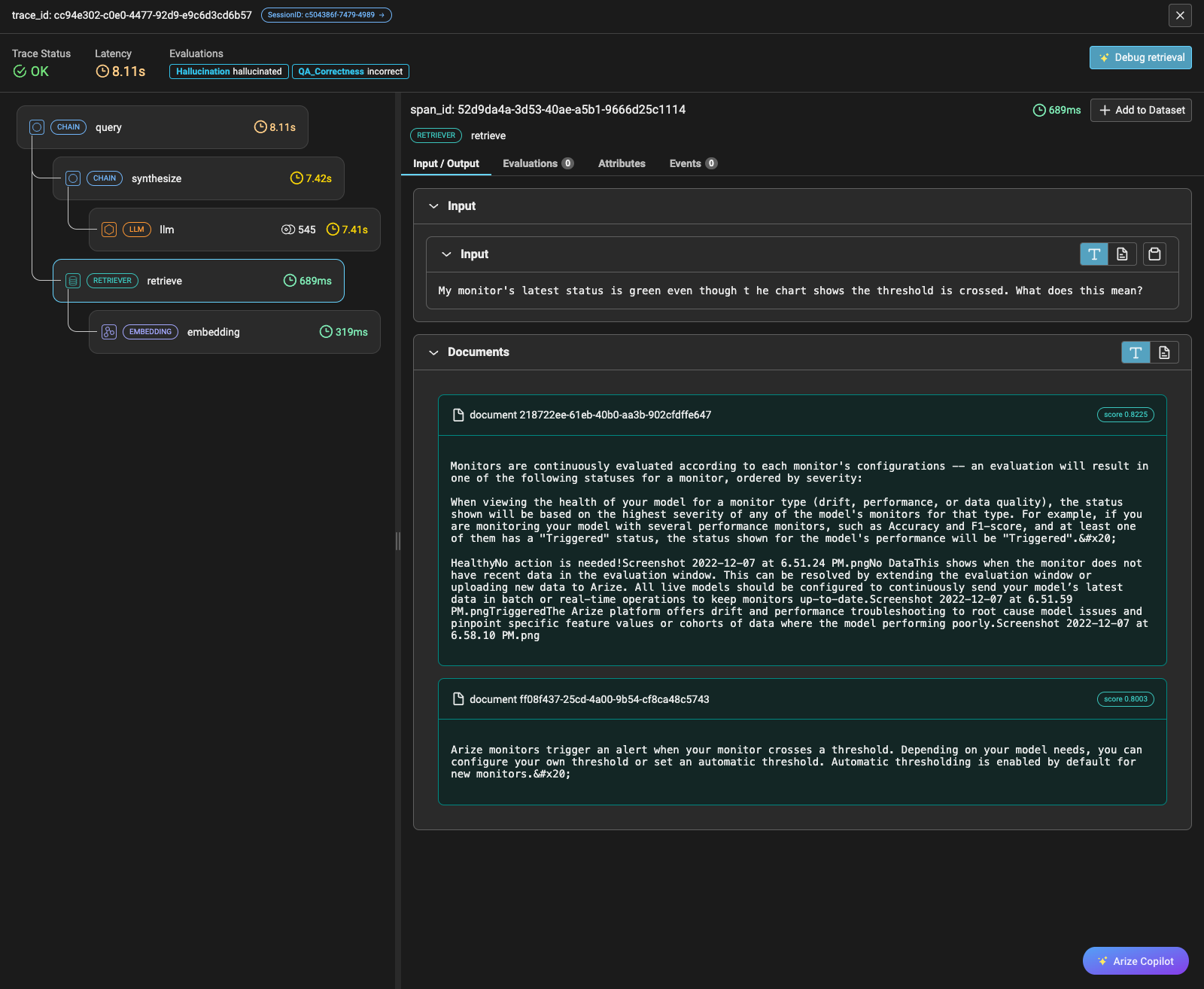
Task: Click the file icon beside document 218722ee
Action: (458, 415)
